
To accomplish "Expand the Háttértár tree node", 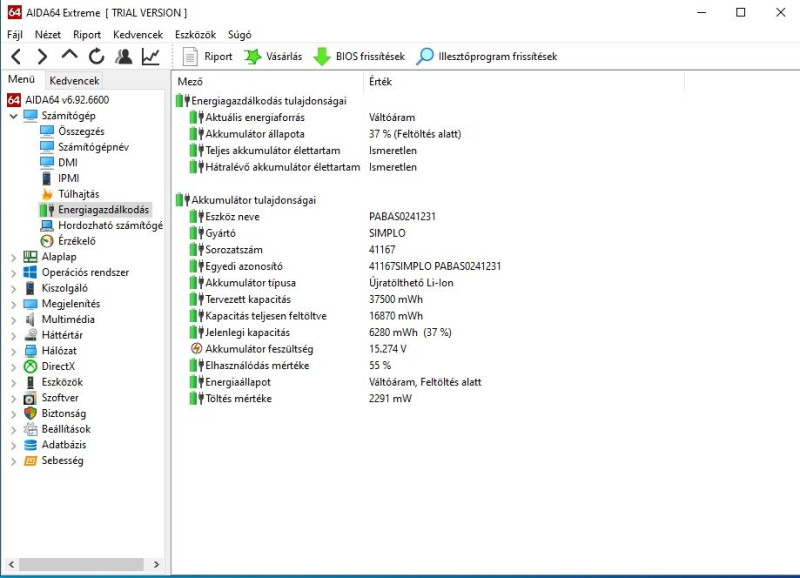I will coord(13,336).
